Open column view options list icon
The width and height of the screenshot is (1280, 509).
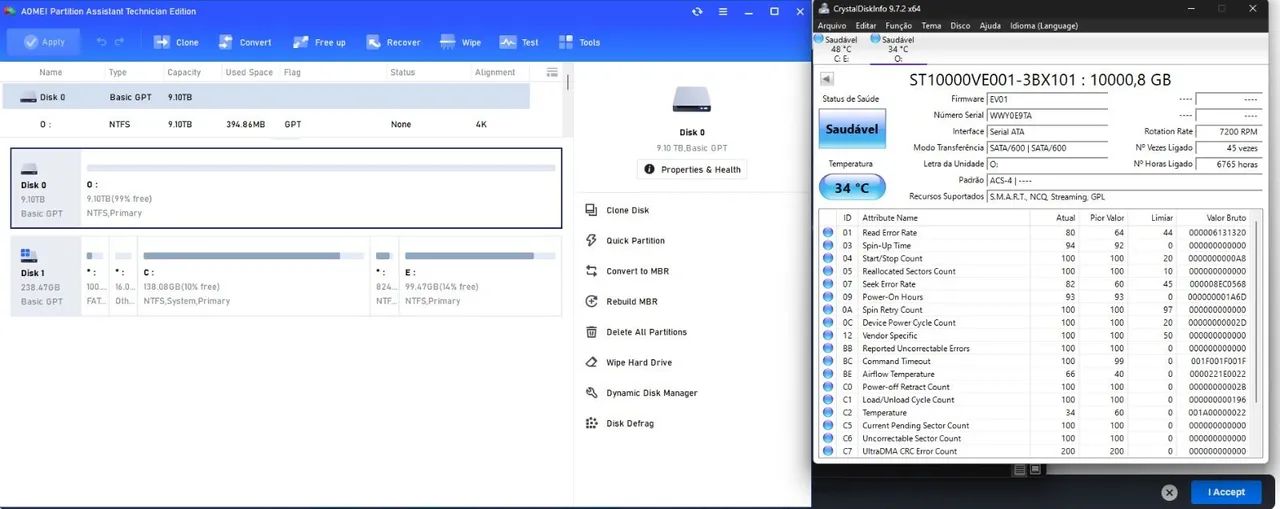(552, 72)
